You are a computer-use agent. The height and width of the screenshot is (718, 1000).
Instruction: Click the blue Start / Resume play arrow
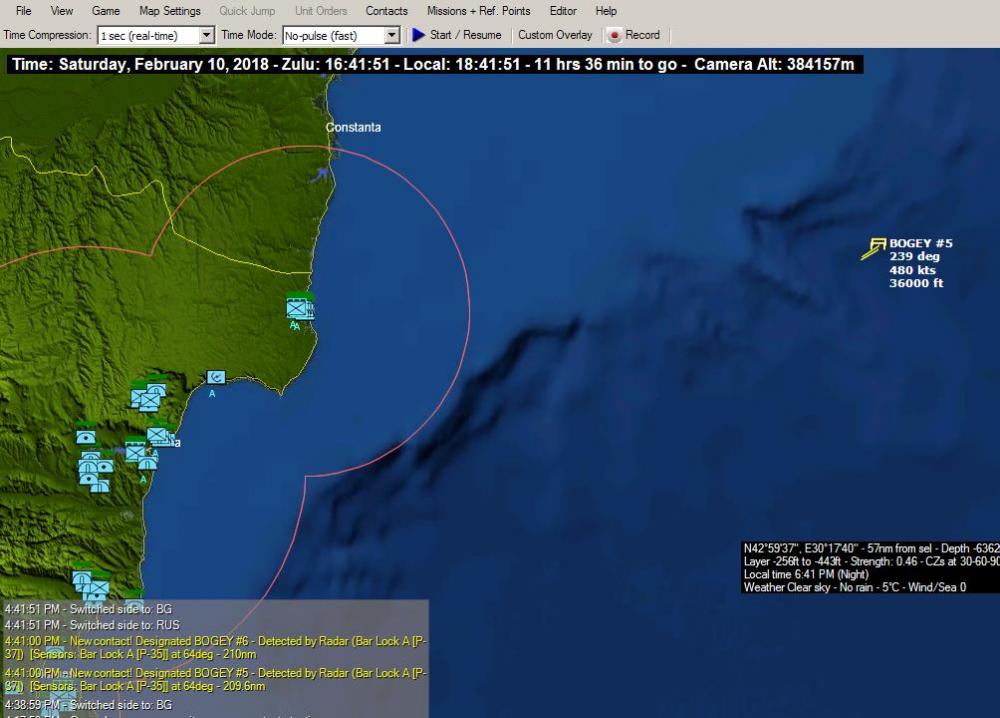(x=419, y=35)
